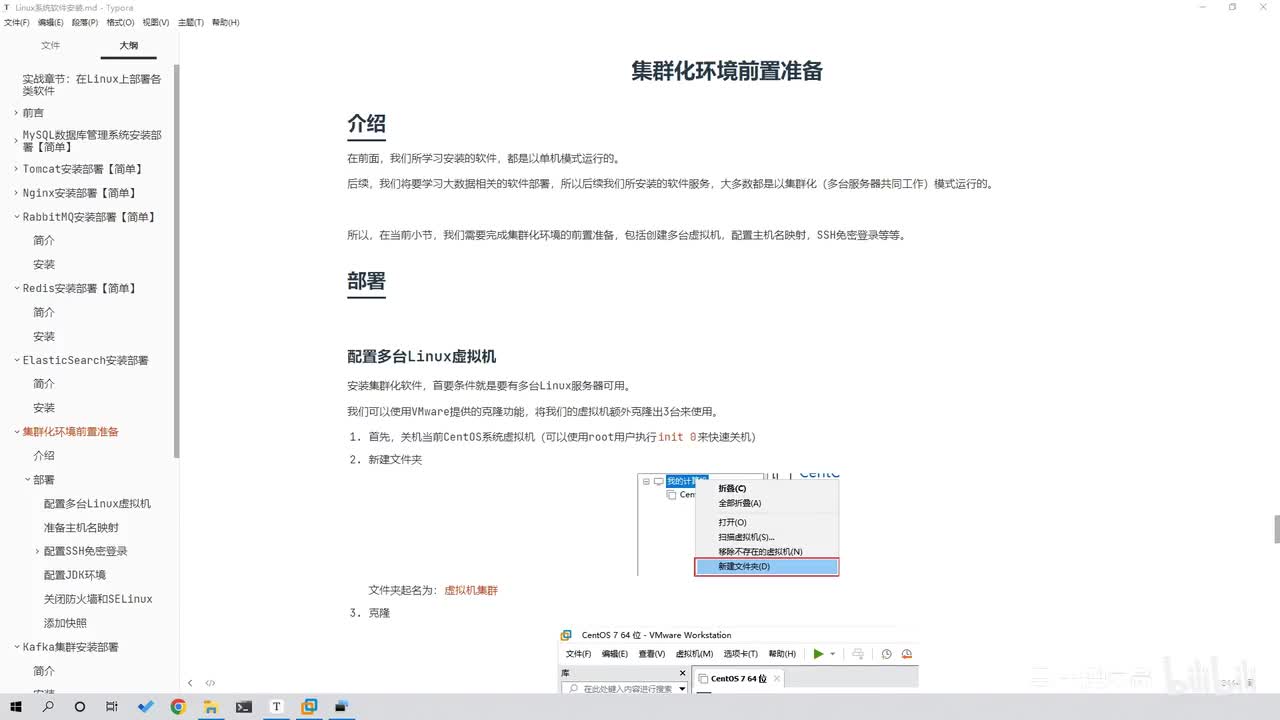Open the terminal app on the taskbar
This screenshot has width=1280, height=720.
click(243, 706)
